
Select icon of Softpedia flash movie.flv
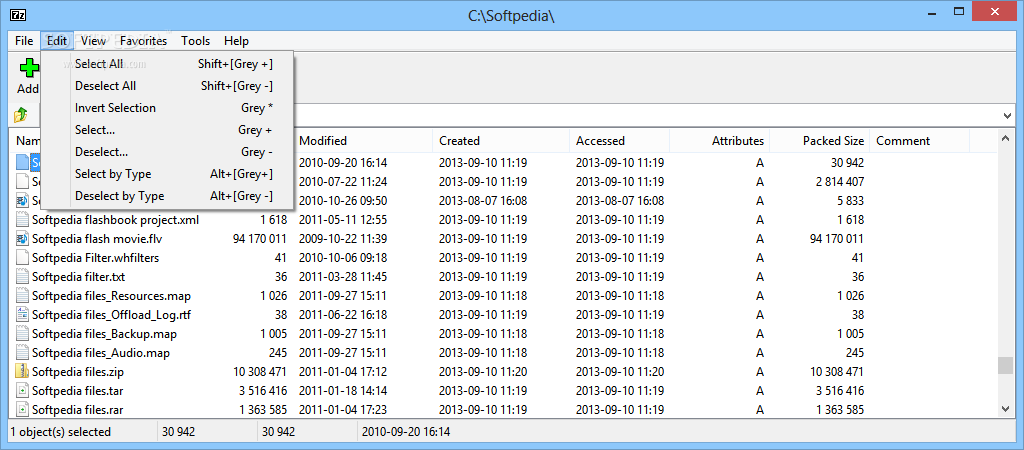(23, 239)
